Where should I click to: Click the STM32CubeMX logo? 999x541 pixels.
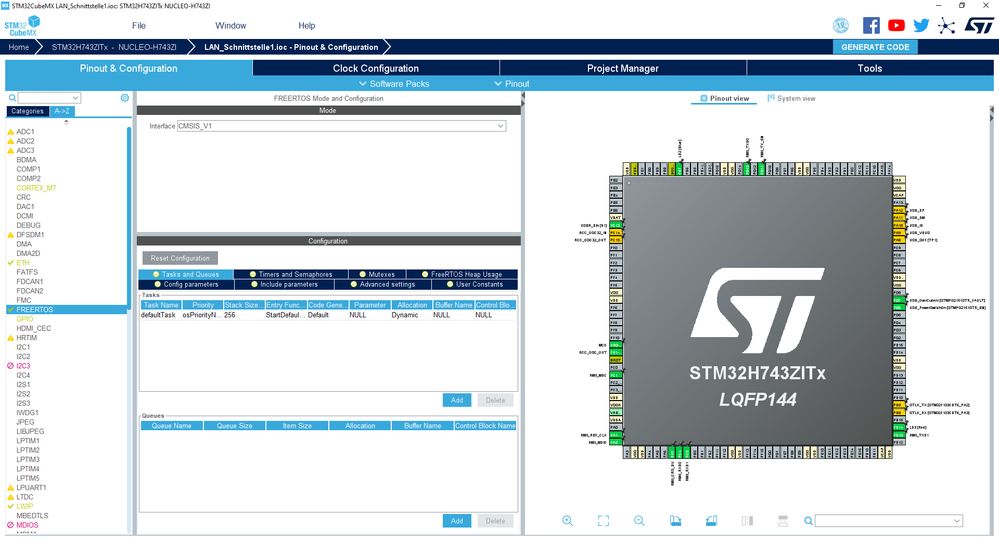click(x=22, y=26)
